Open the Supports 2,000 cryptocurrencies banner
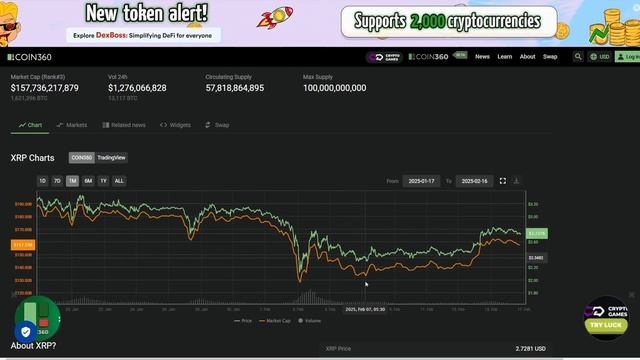Screen dimensions: 640x360 click(x=449, y=21)
